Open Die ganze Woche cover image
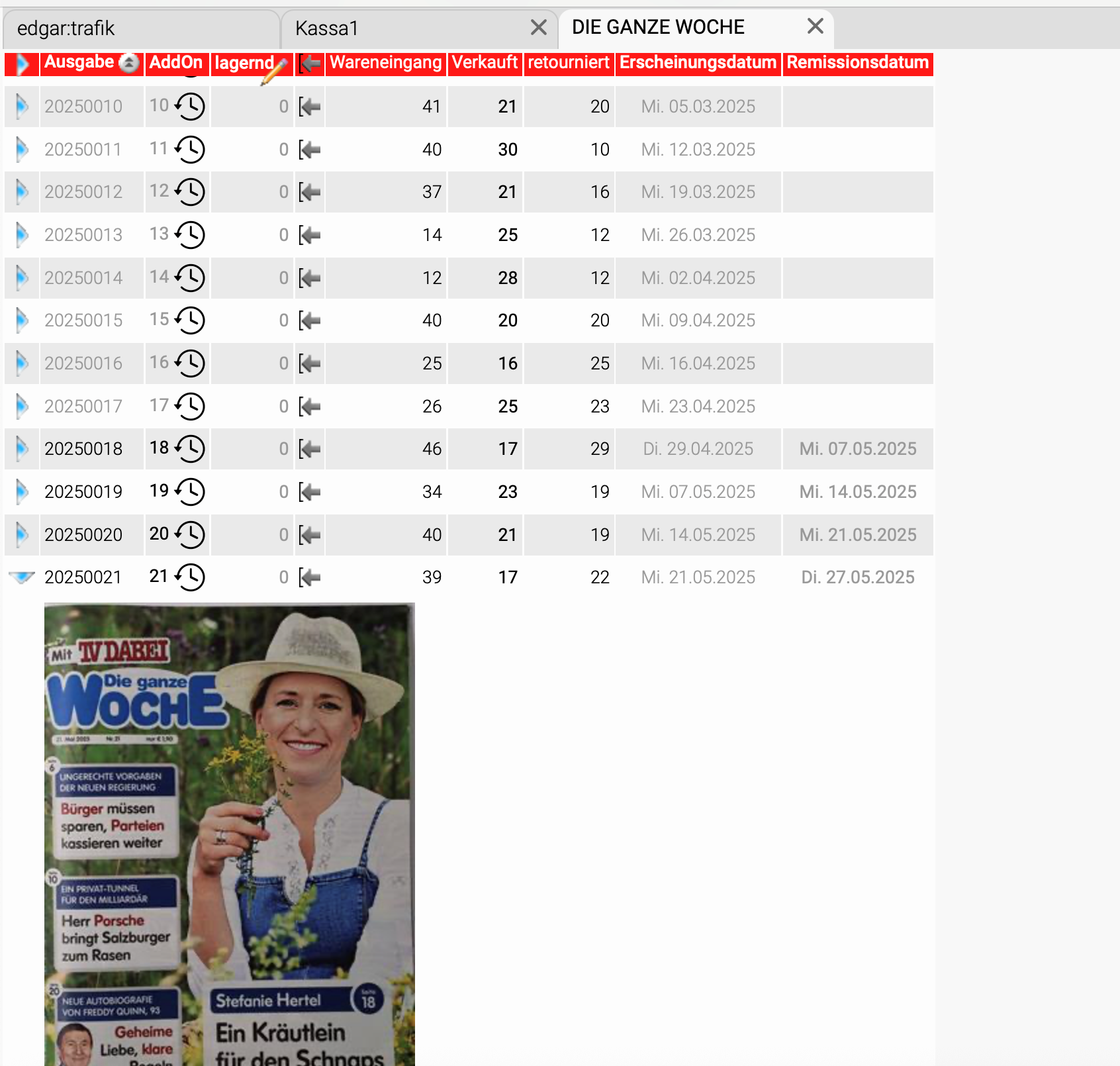 click(230, 834)
